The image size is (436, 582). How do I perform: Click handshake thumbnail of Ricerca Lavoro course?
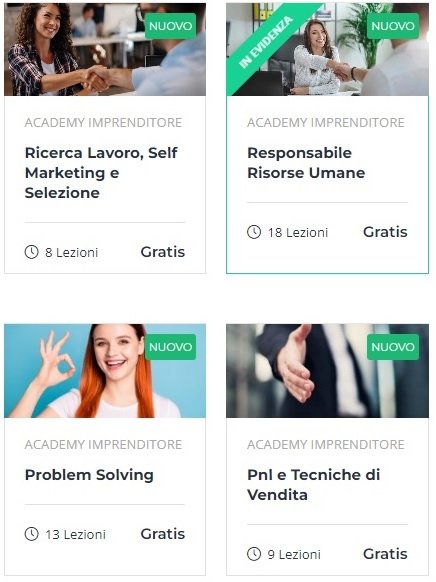[105, 49]
